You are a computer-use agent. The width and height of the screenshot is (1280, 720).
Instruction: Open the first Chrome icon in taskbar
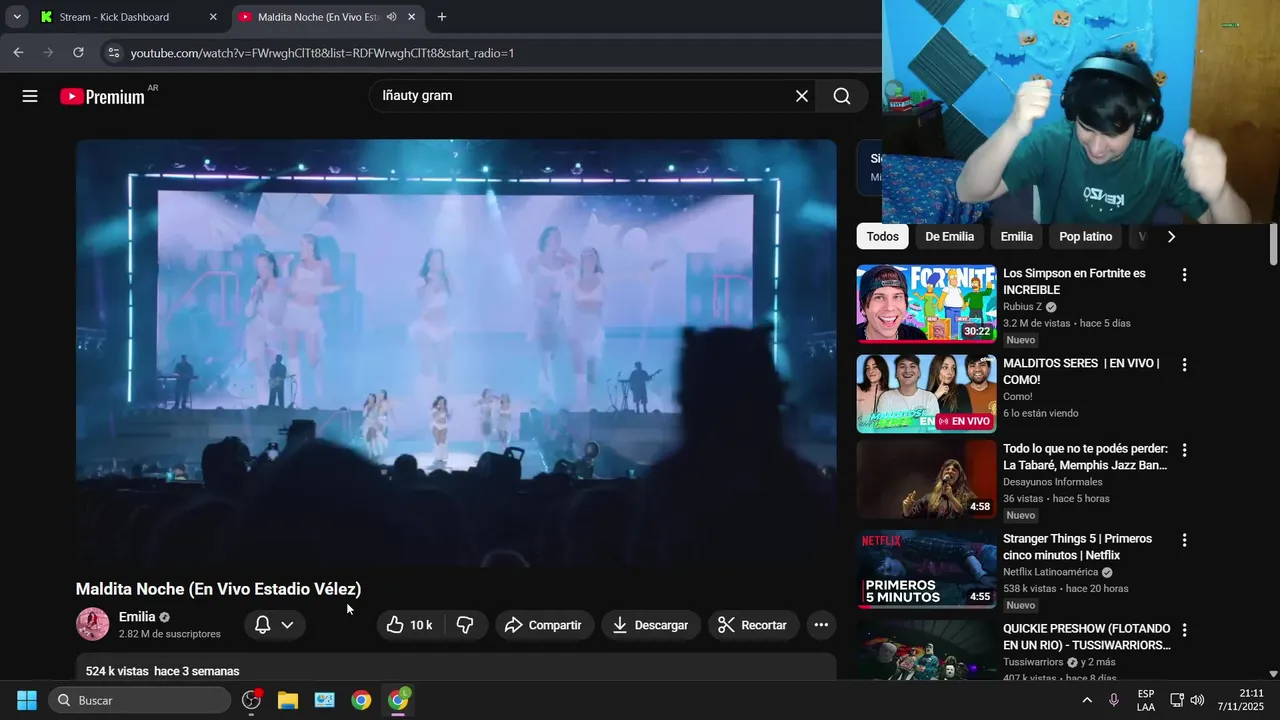pos(361,700)
